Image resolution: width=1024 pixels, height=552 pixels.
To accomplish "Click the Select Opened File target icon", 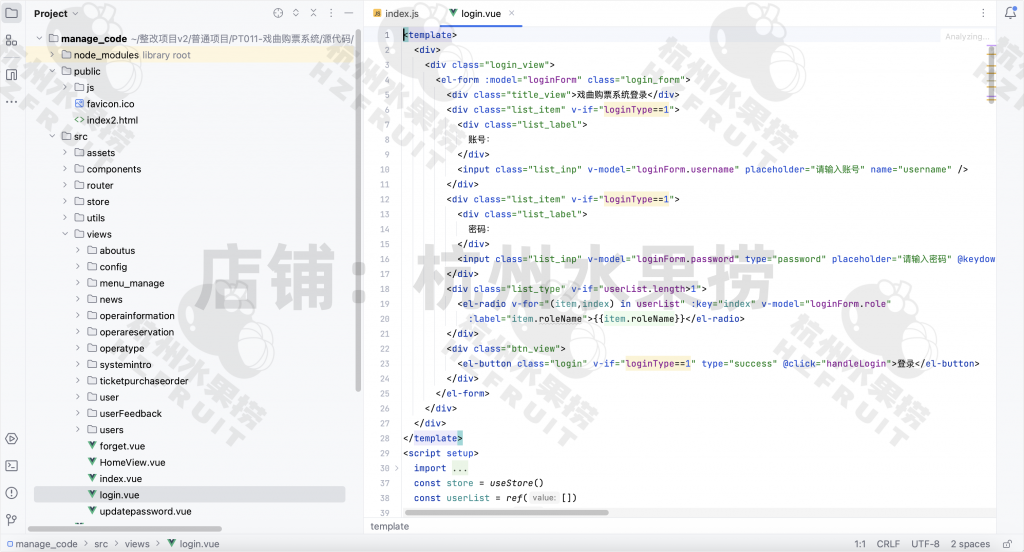I will click(x=278, y=13).
